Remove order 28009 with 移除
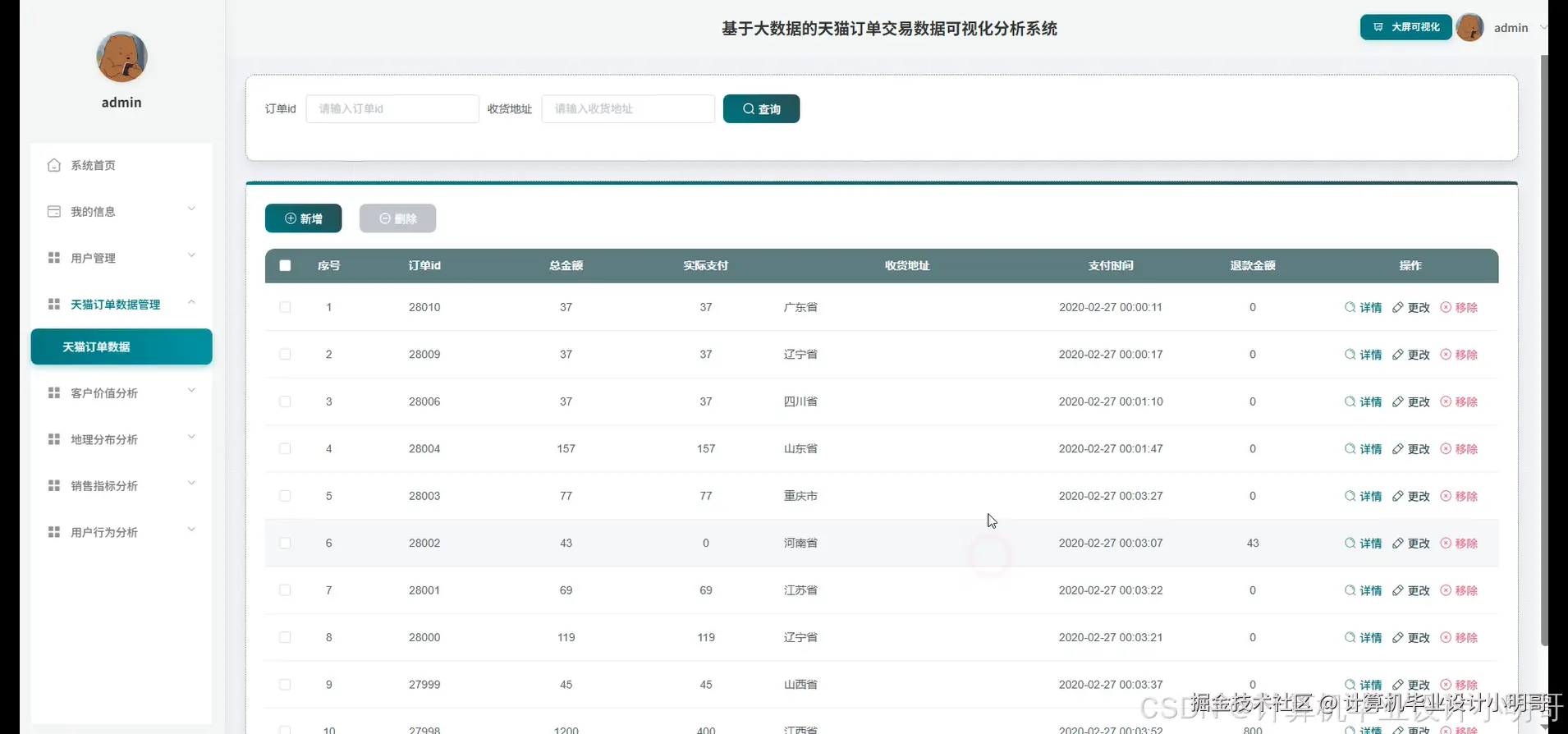This screenshot has height=734, width=1568. (x=1459, y=355)
